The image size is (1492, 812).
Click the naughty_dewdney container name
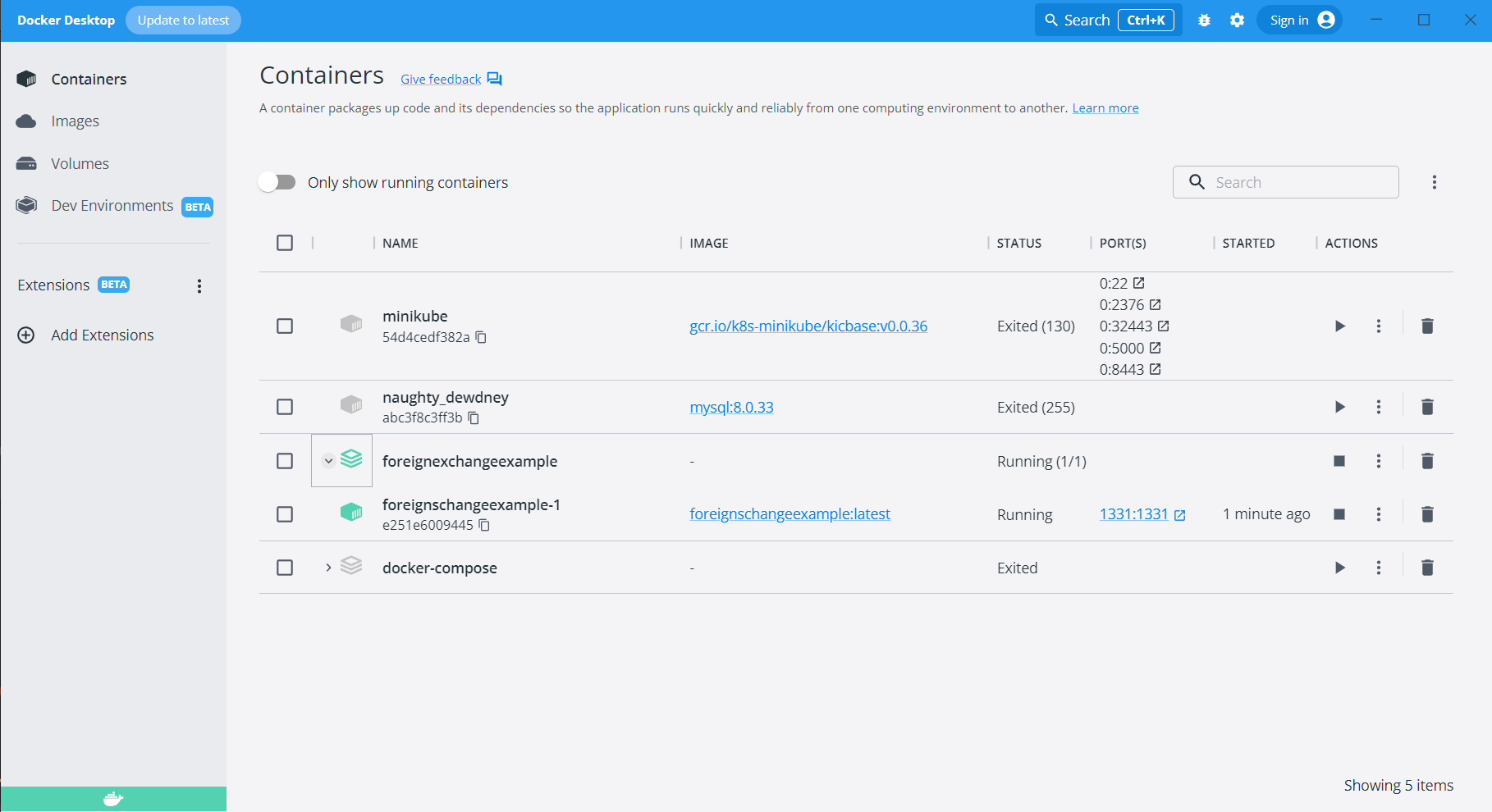click(446, 397)
